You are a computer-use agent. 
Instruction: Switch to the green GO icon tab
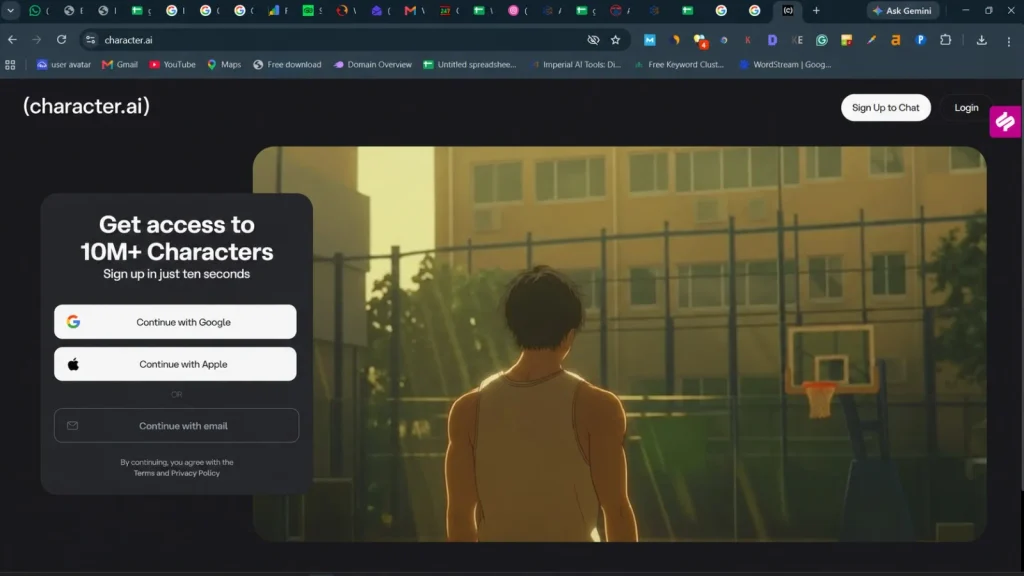pyautogui.click(x=308, y=10)
